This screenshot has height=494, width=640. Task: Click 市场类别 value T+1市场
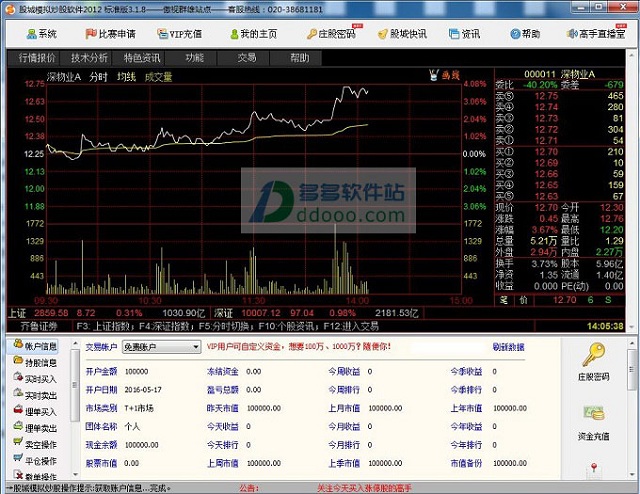tap(139, 408)
